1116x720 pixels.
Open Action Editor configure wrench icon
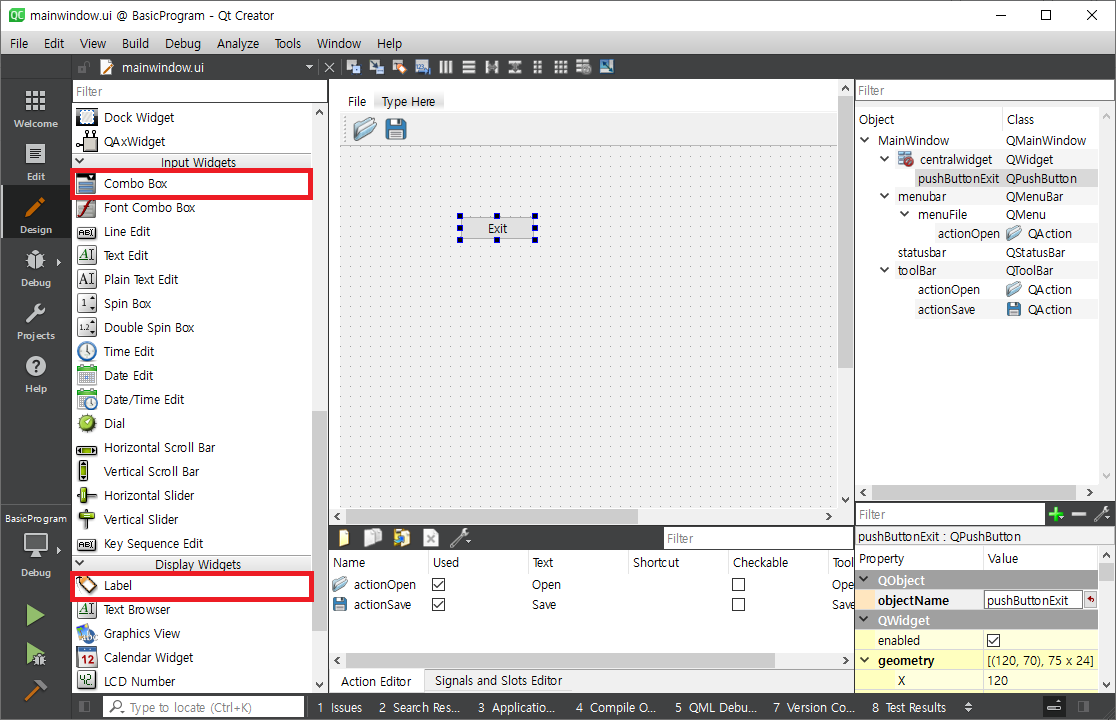pos(460,538)
